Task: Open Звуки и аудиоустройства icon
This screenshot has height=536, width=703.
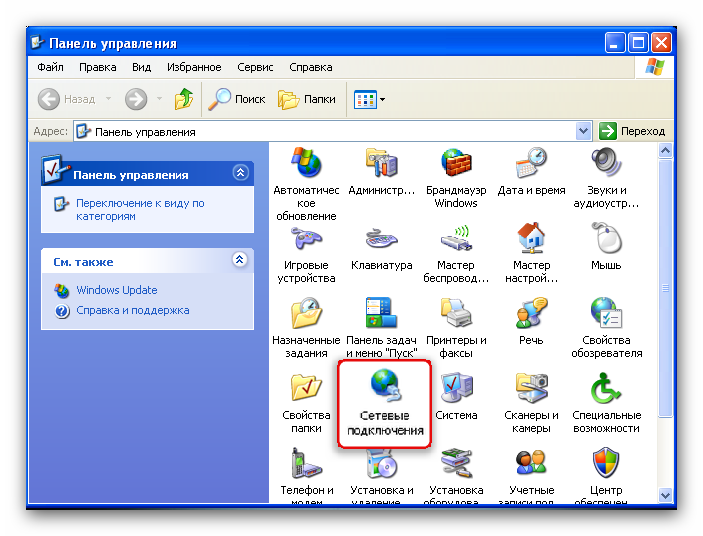Action: (606, 163)
